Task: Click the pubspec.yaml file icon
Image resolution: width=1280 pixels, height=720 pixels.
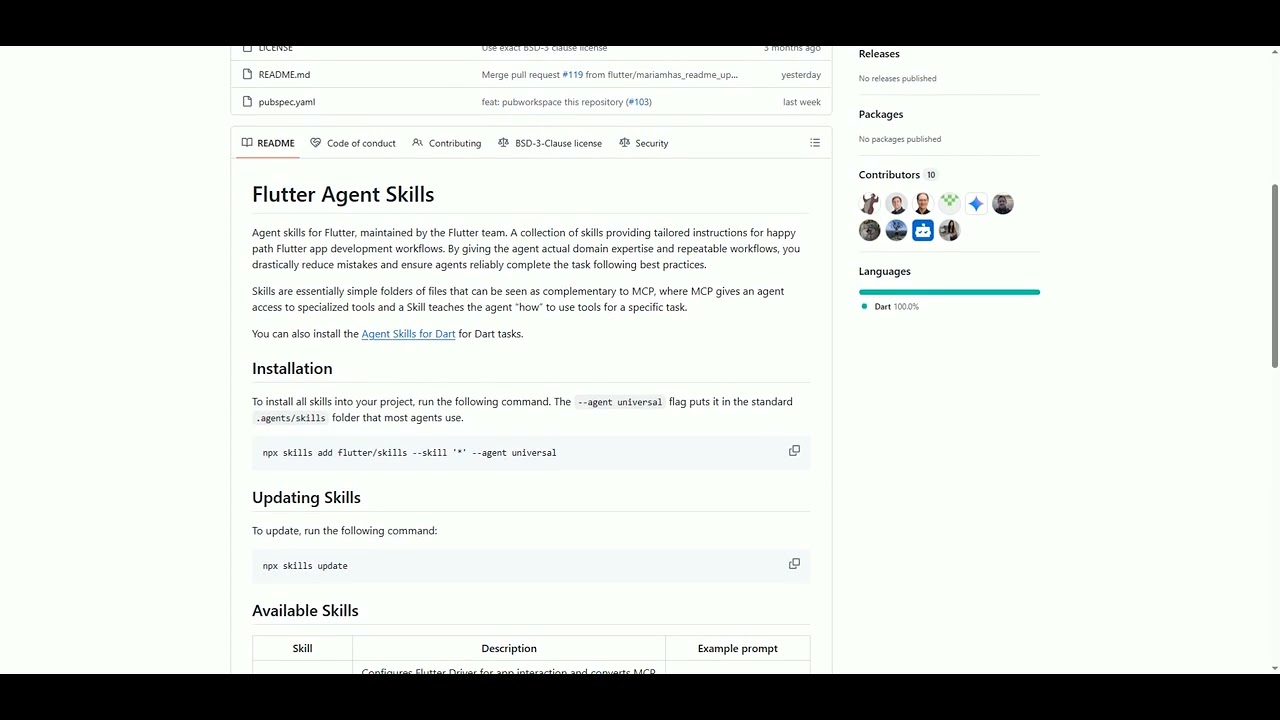Action: point(247,102)
